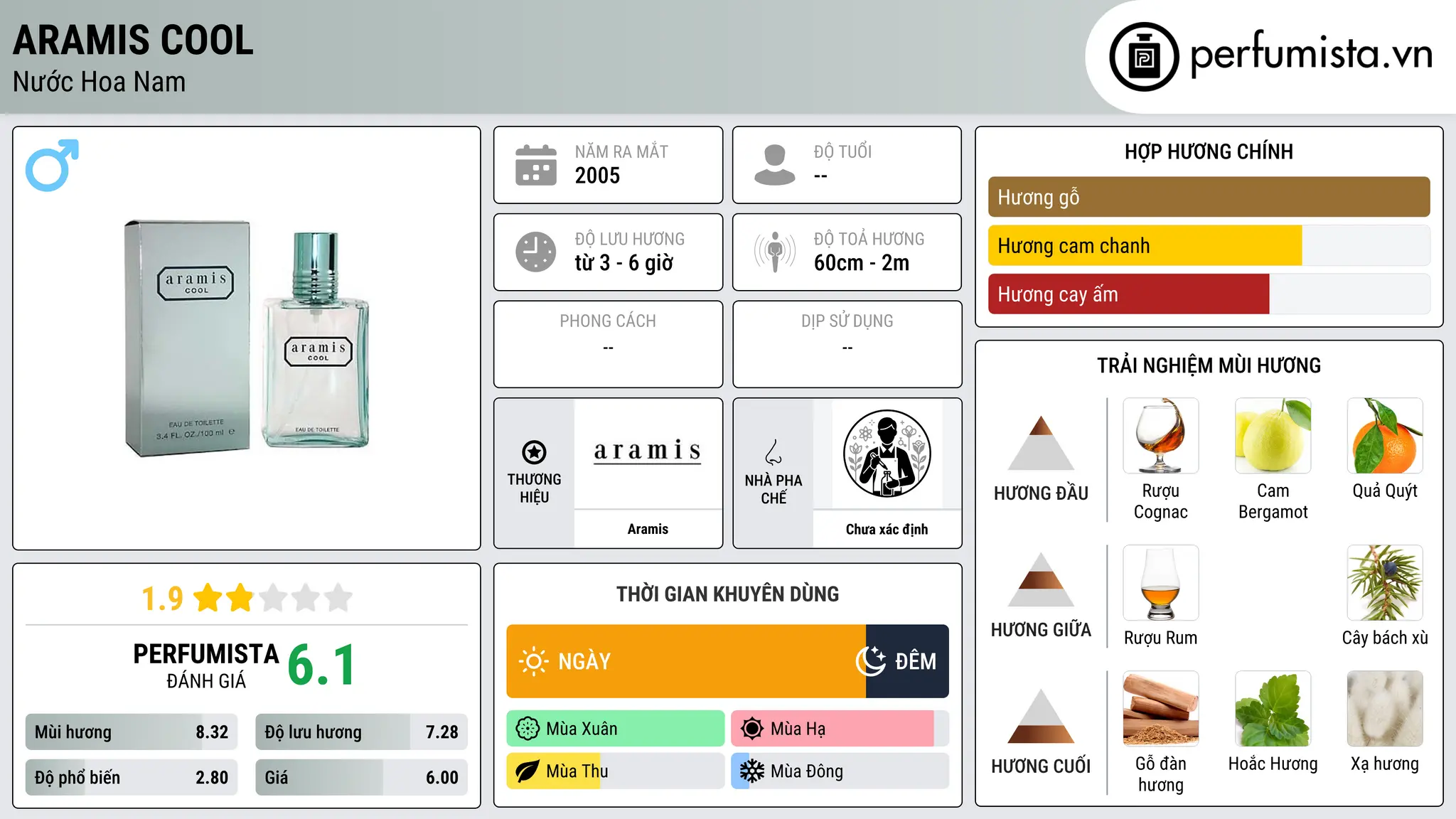The height and width of the screenshot is (819, 1456).
Task: Click the nose icon above Nhà Pha Chế
Action: pos(773,452)
